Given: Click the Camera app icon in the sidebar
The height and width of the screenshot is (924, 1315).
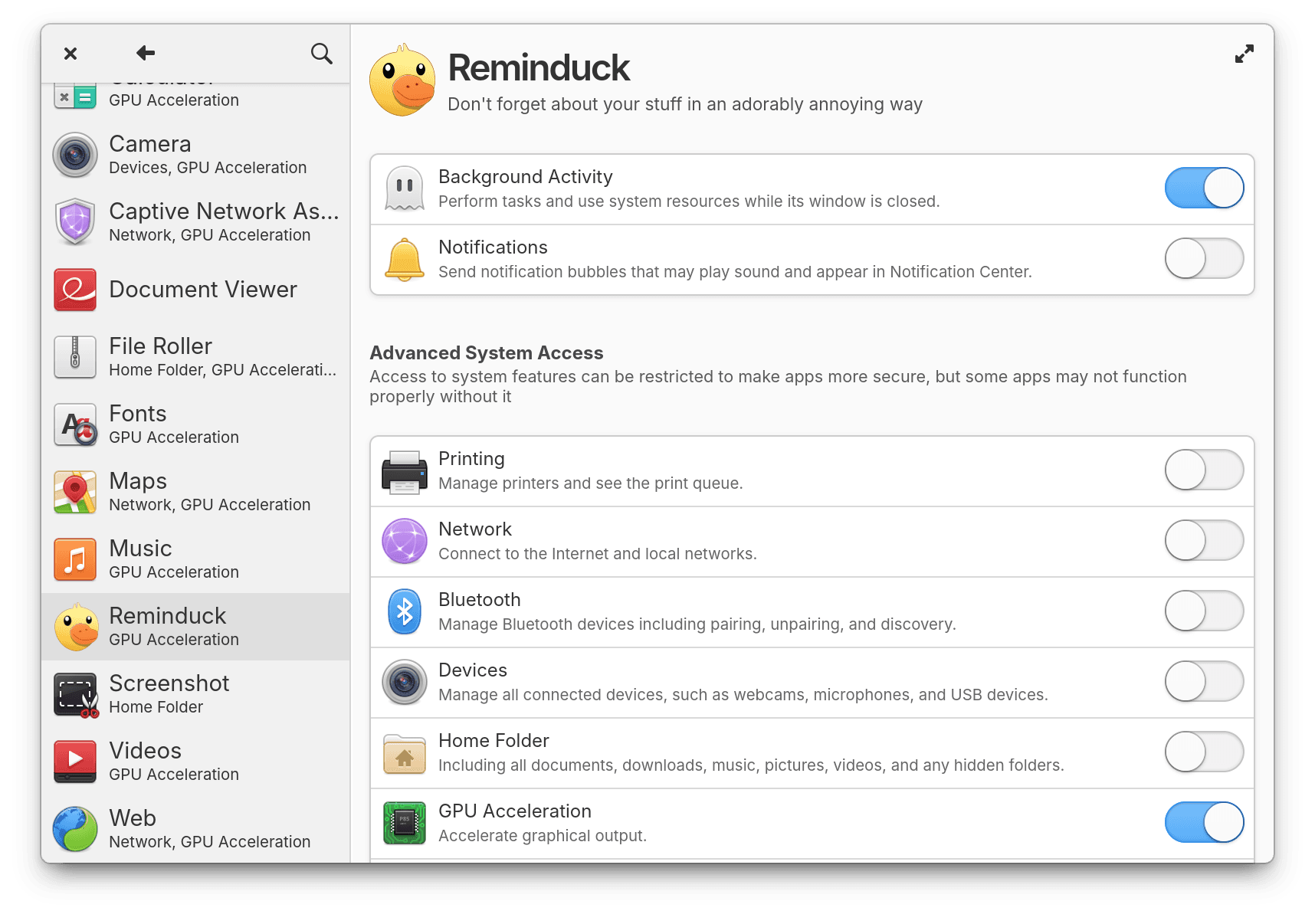Looking at the screenshot, I should tap(74, 155).
